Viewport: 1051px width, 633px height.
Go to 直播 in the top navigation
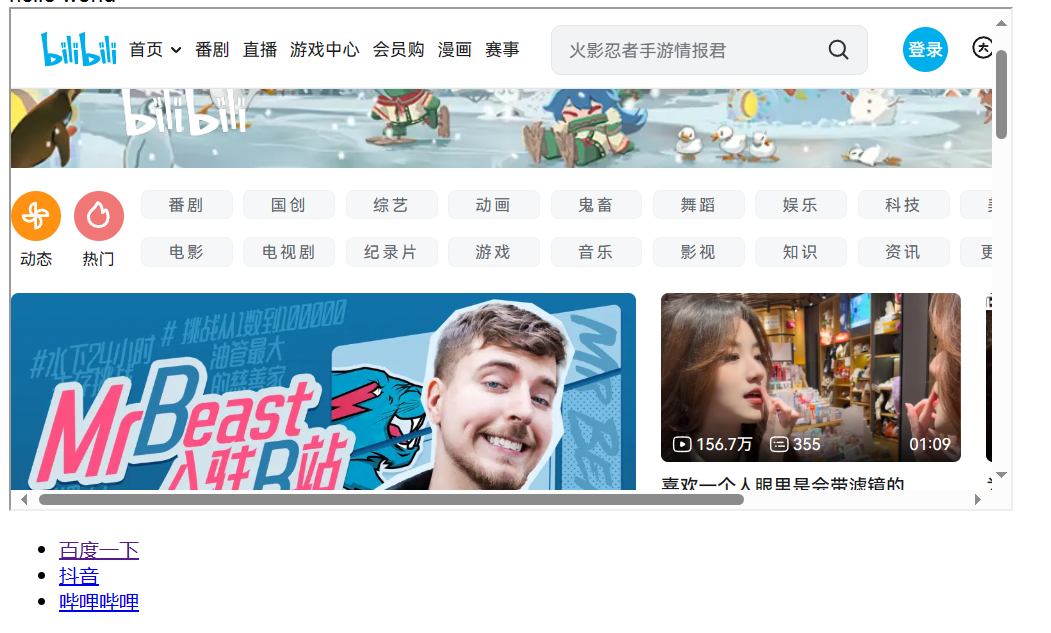point(260,50)
